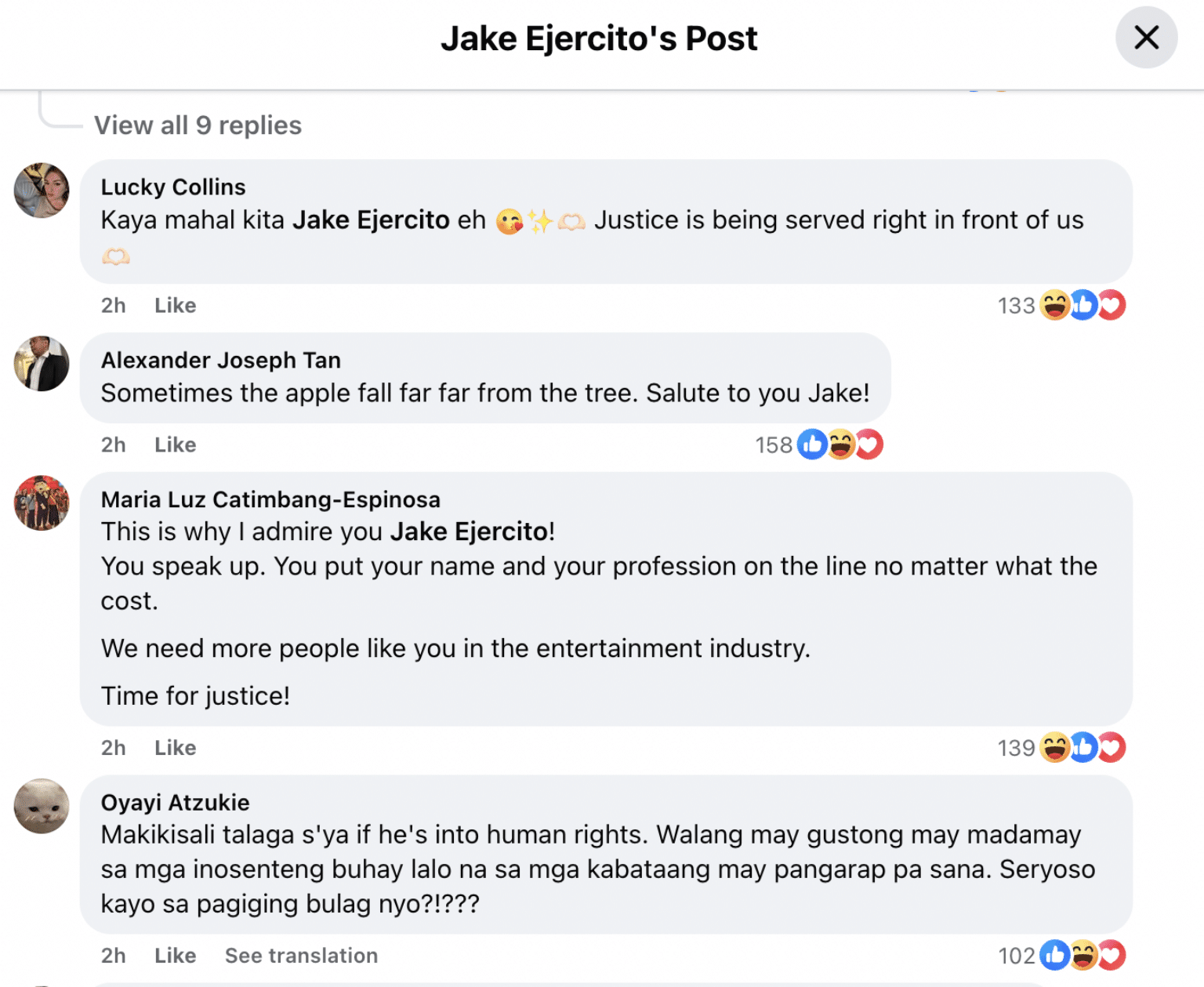The image size is (1204, 987).
Task: Click the thumbs-up icon beside 139
Action: [x=1083, y=748]
